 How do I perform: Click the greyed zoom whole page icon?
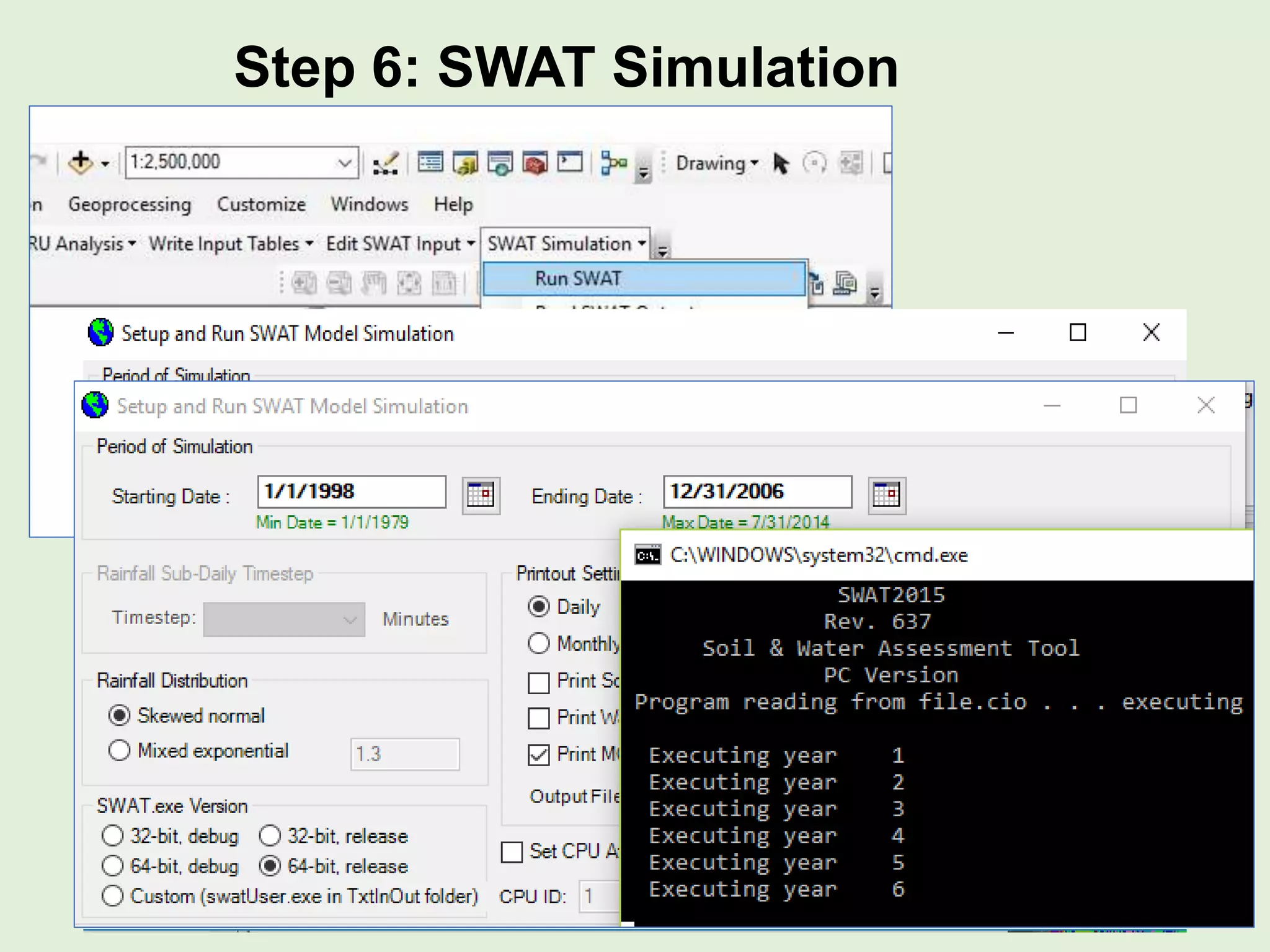[409, 284]
